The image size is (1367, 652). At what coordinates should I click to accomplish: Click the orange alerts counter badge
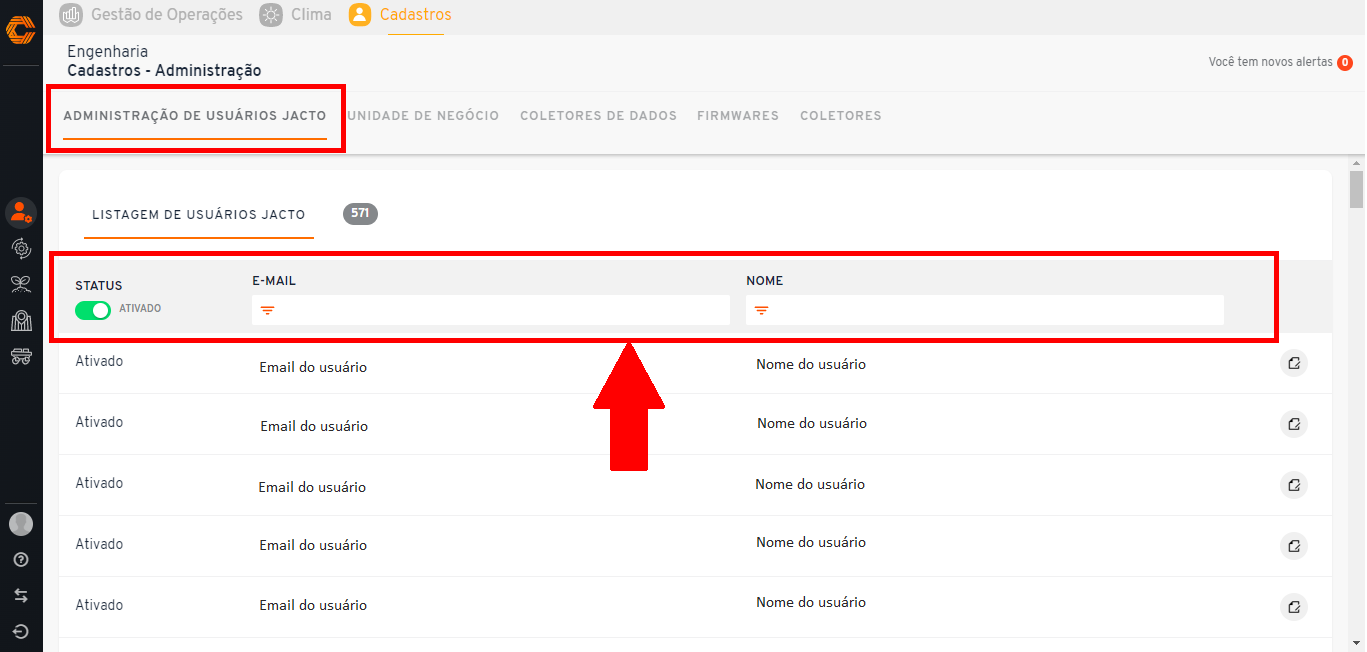1345,63
